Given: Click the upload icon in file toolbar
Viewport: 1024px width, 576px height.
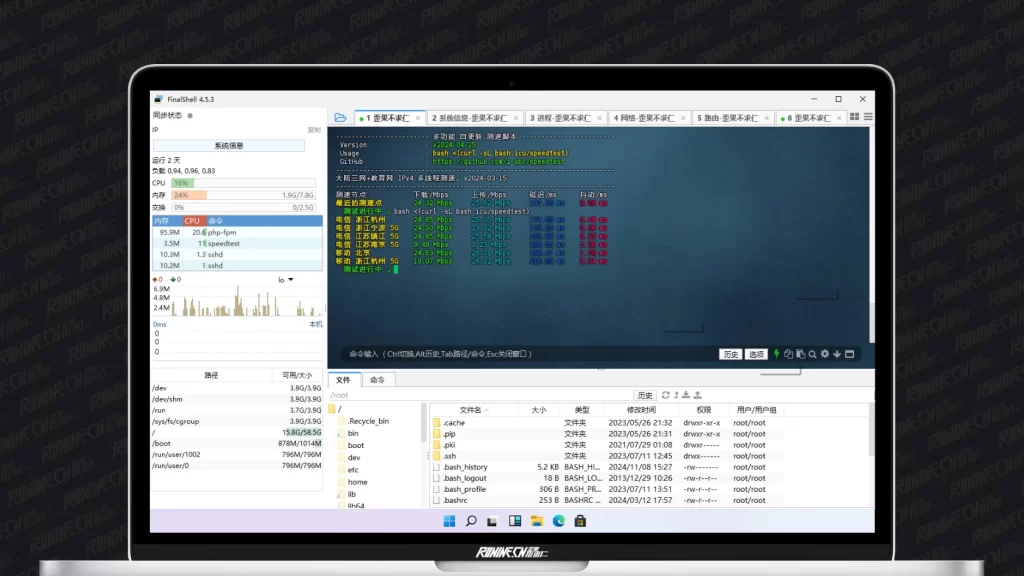Looking at the screenshot, I should coord(697,395).
